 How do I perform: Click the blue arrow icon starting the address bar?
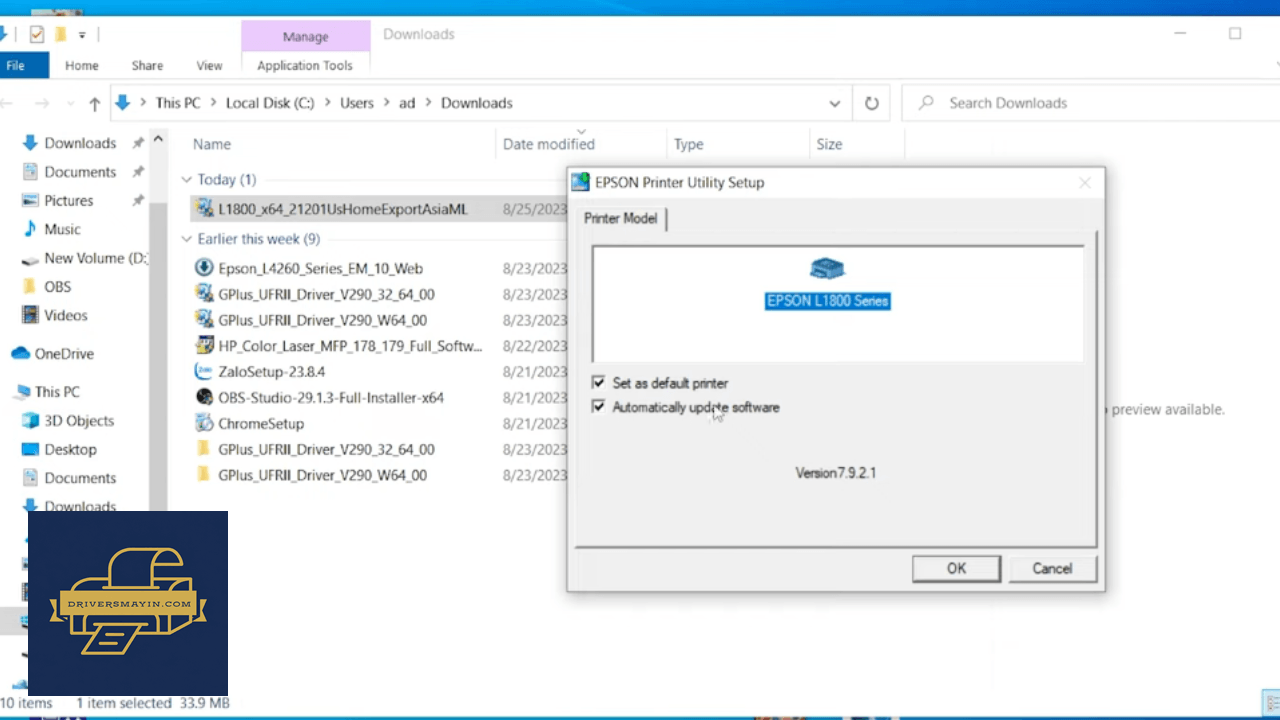[x=123, y=103]
